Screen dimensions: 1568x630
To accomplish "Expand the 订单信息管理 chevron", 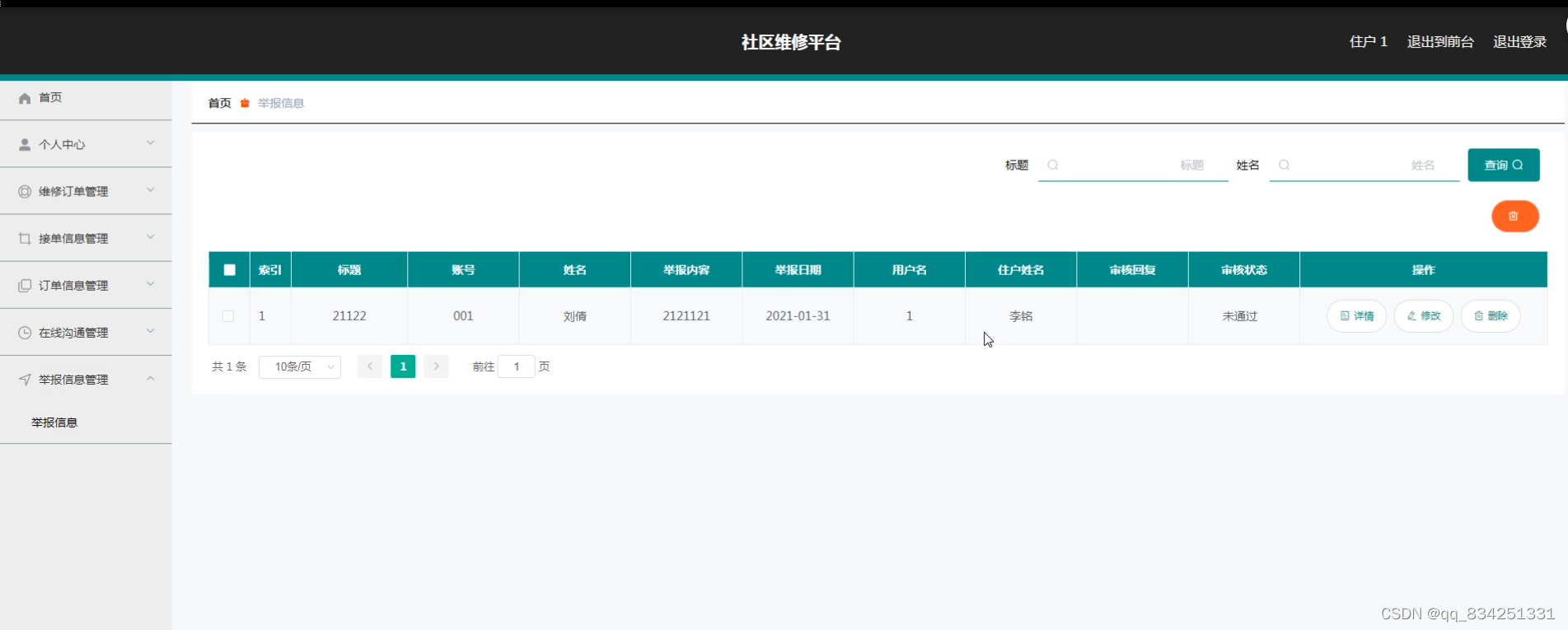I will [x=151, y=284].
